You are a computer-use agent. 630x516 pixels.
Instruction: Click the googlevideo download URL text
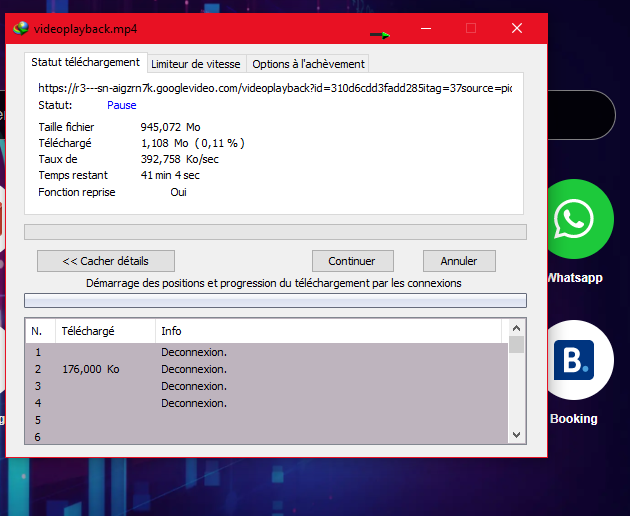275,88
